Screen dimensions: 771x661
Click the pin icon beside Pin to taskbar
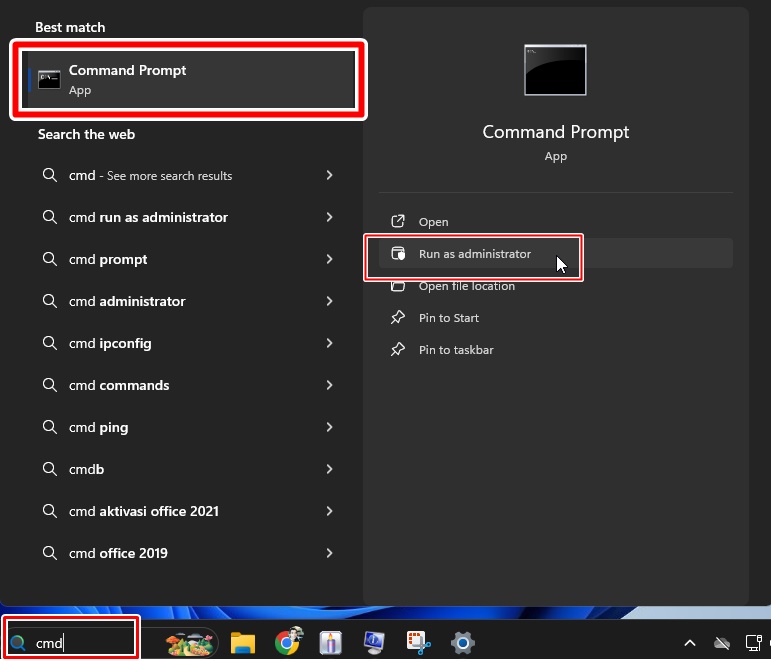coord(398,349)
